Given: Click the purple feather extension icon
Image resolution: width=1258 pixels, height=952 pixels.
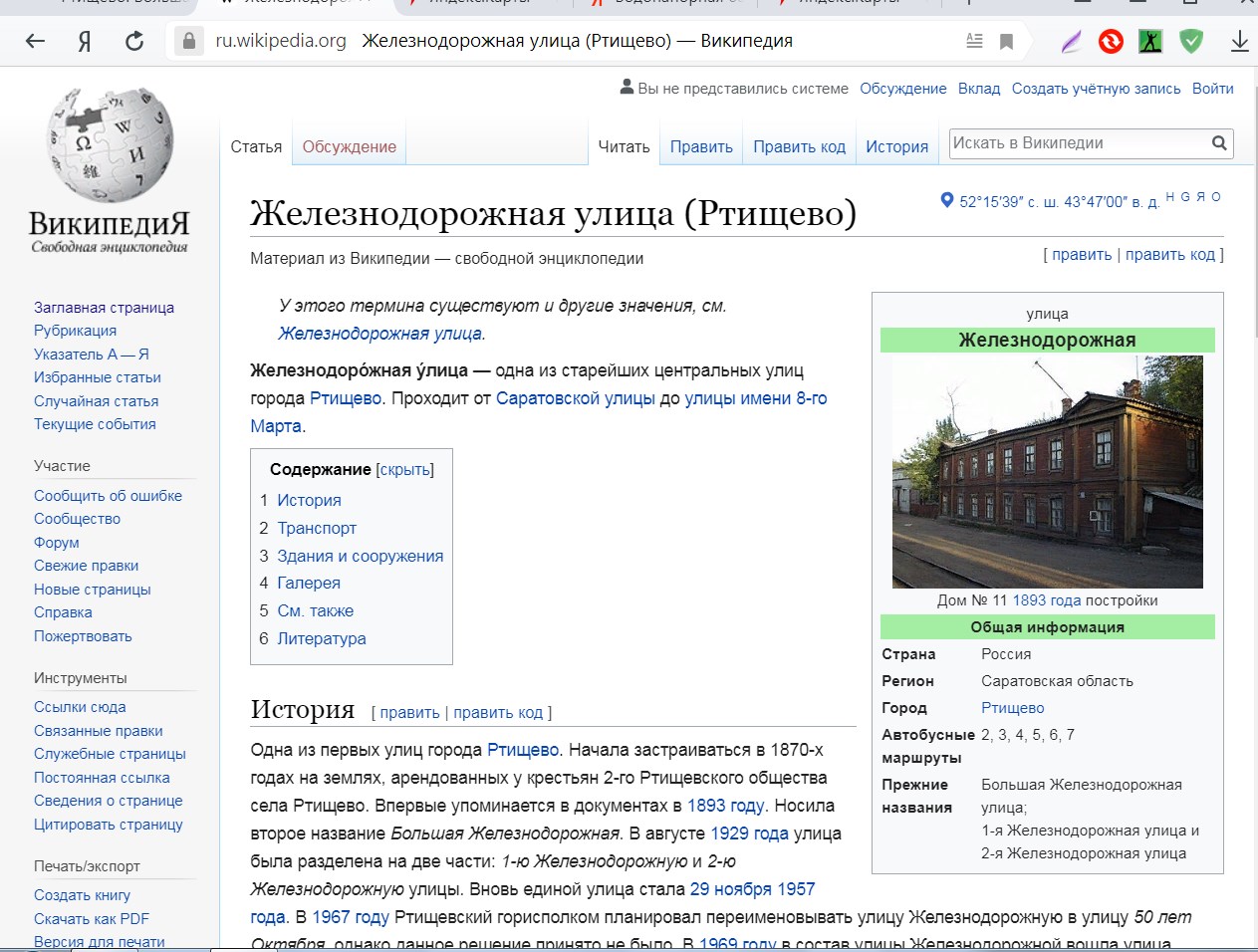Looking at the screenshot, I should tap(1071, 41).
